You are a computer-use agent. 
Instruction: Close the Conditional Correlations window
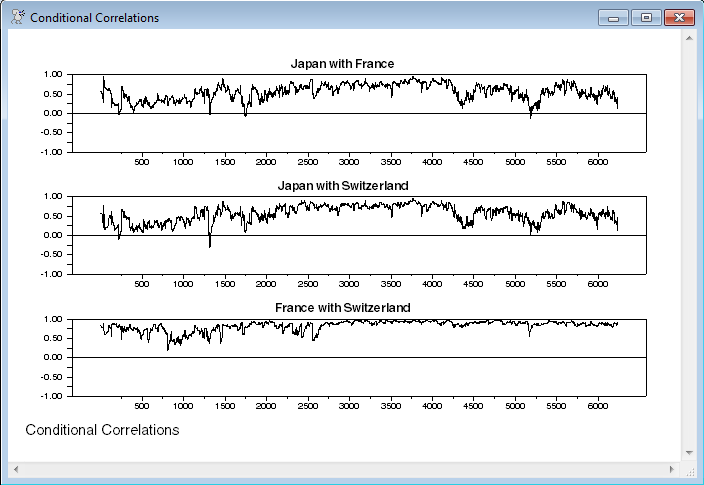[x=680, y=18]
